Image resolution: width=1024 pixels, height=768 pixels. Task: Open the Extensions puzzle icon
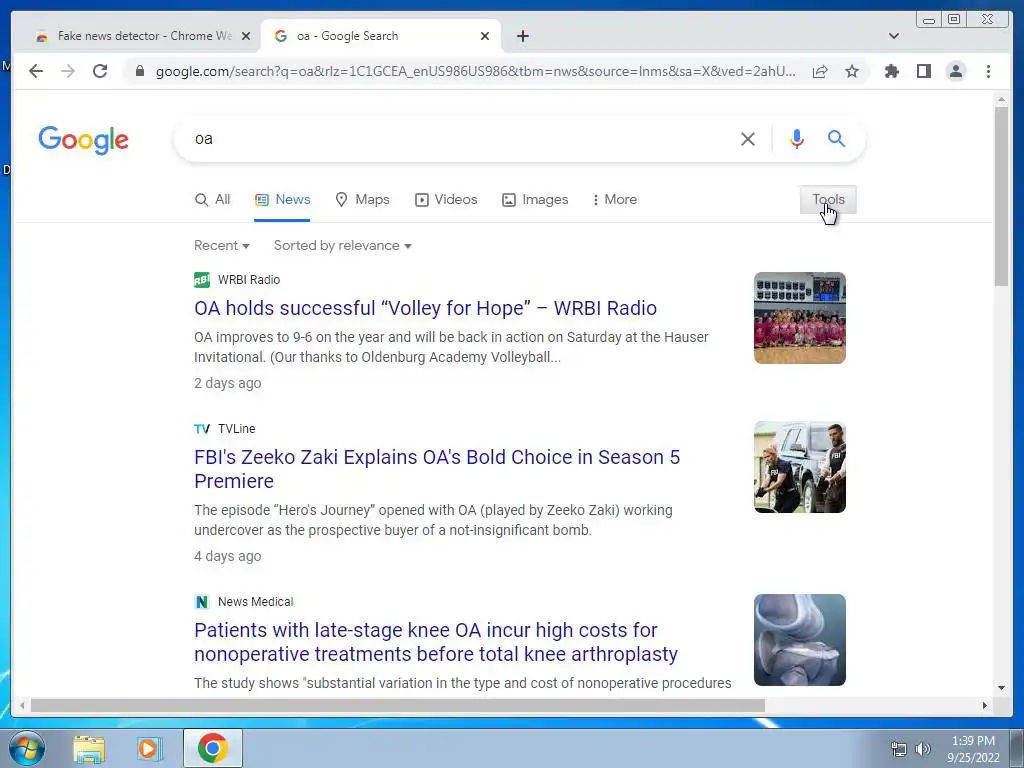tap(891, 71)
